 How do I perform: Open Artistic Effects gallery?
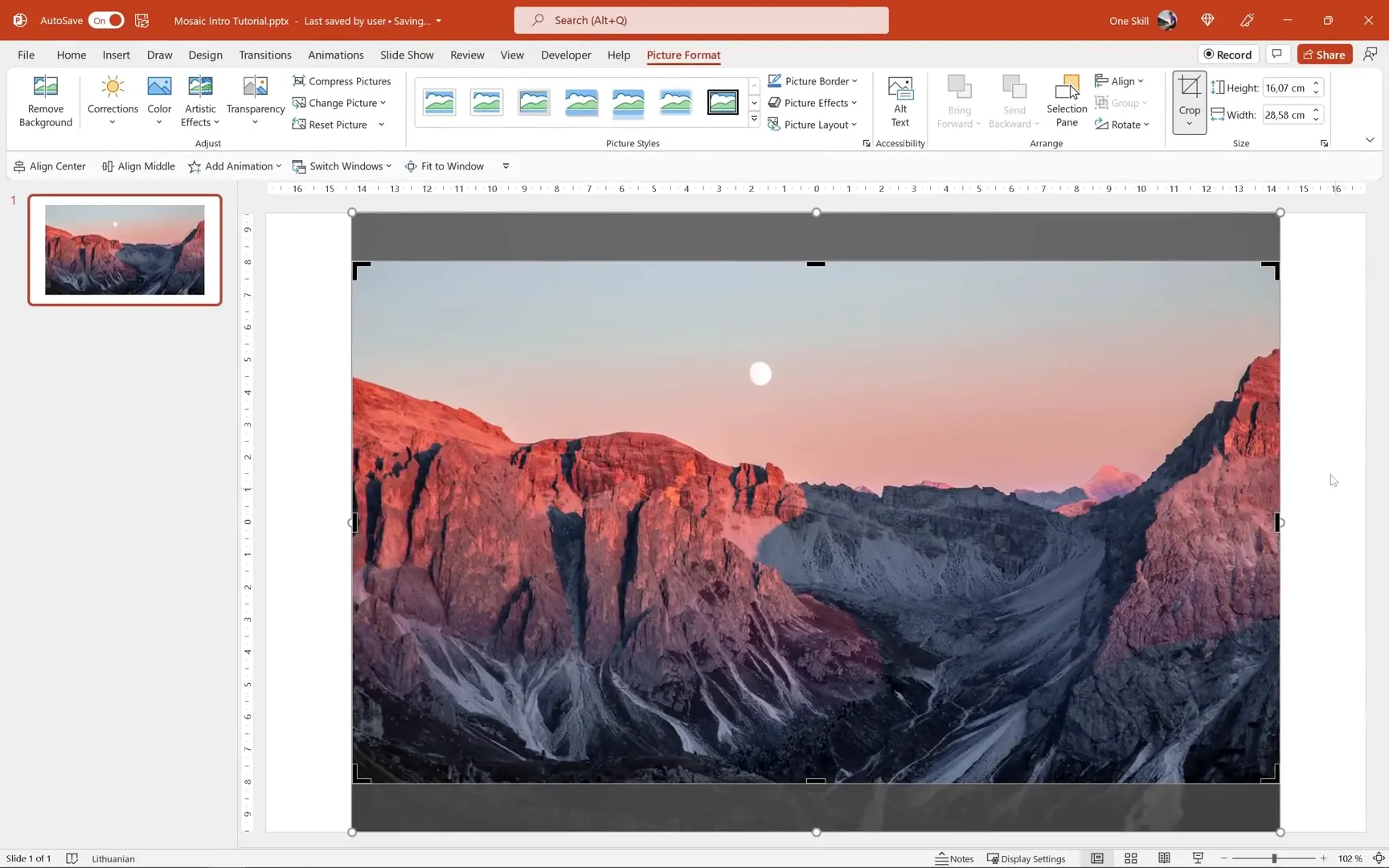[200, 101]
